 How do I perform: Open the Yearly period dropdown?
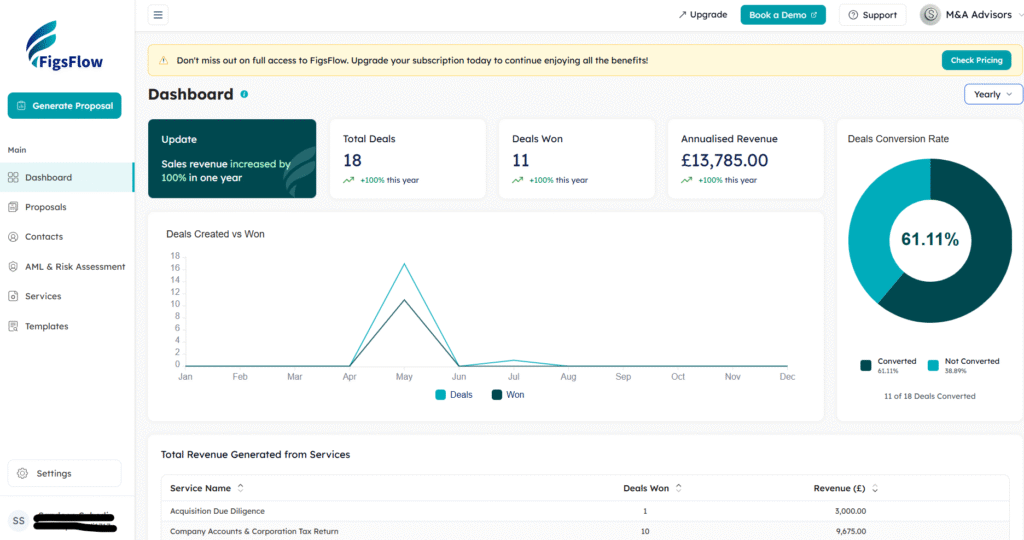(993, 94)
